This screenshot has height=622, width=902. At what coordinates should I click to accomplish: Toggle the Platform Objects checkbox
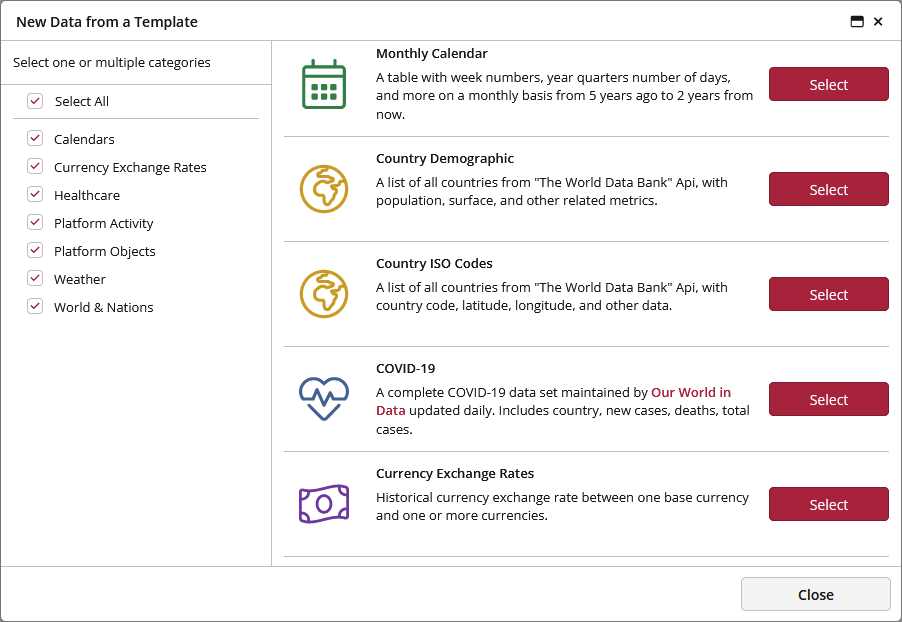pyautogui.click(x=35, y=251)
